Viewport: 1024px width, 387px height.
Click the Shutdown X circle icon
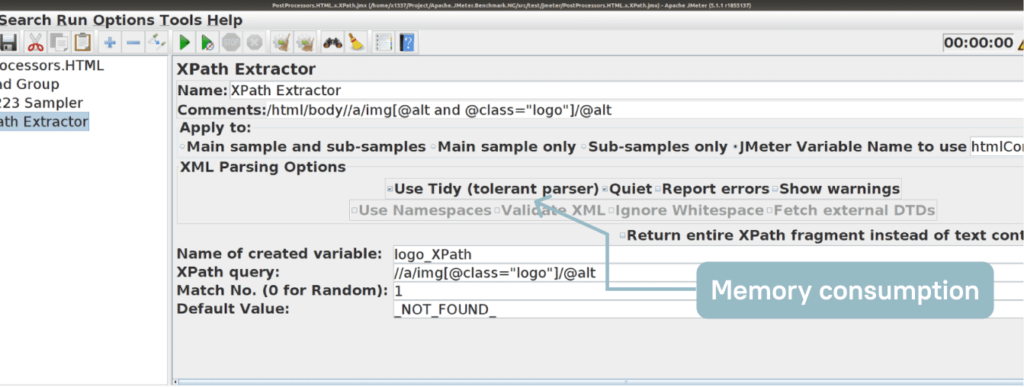click(x=254, y=43)
